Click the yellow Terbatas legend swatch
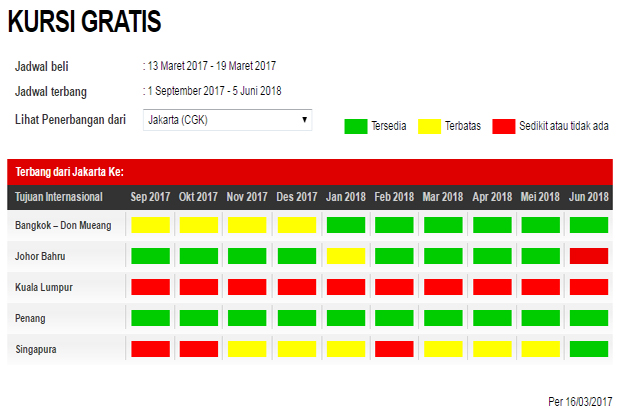640x412 pixels. click(x=429, y=126)
